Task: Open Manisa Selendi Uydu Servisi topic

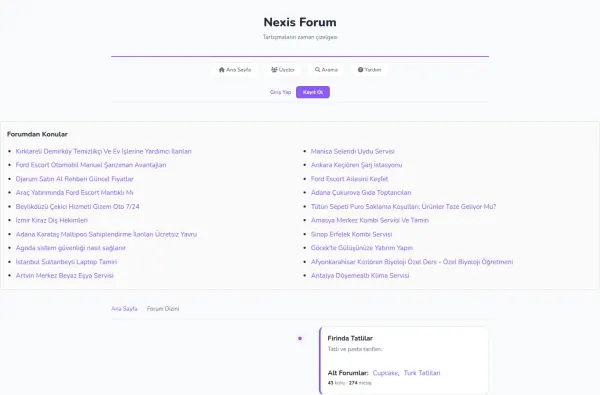Action: [353, 151]
